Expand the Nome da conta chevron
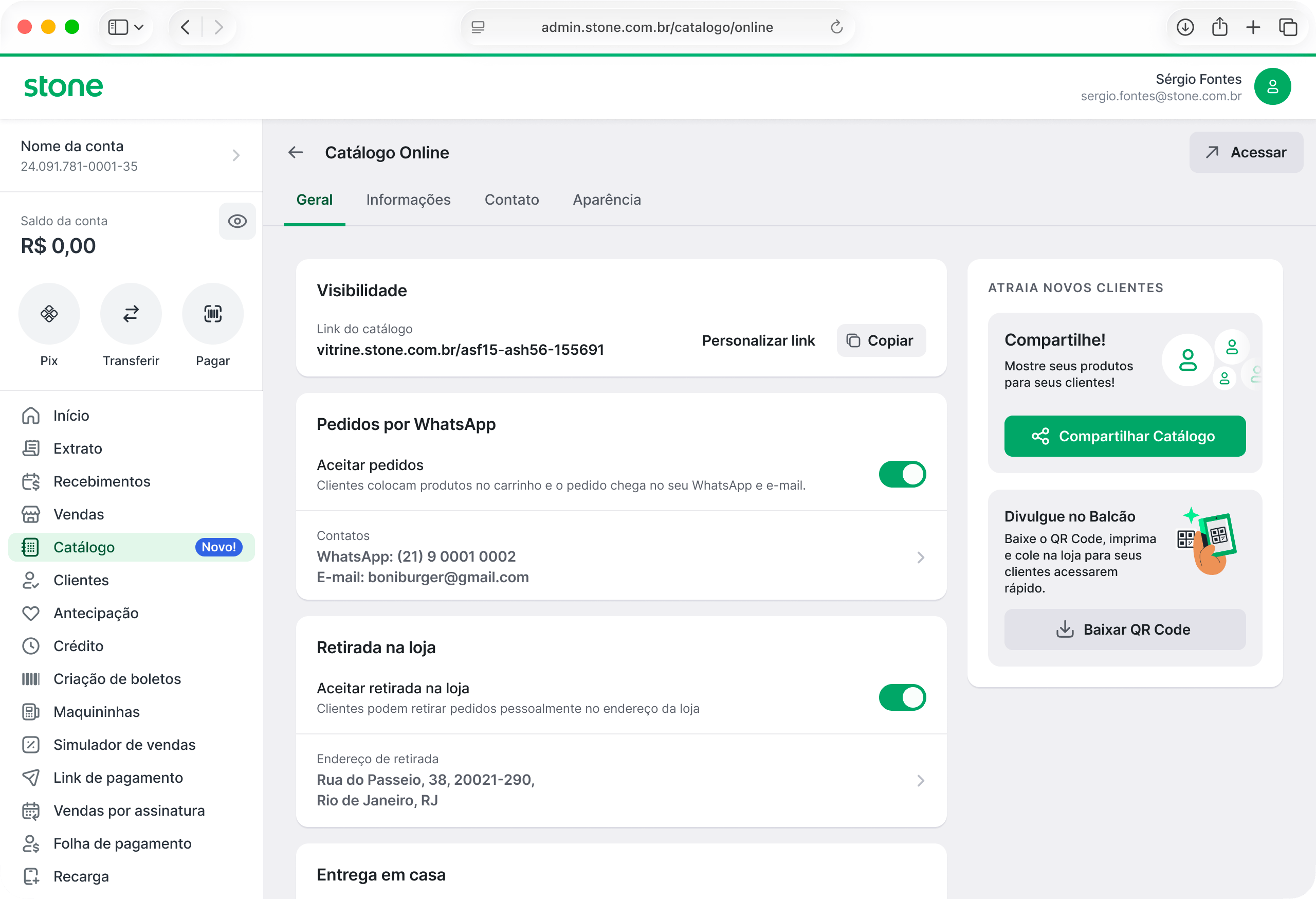1316x899 pixels. pos(236,155)
